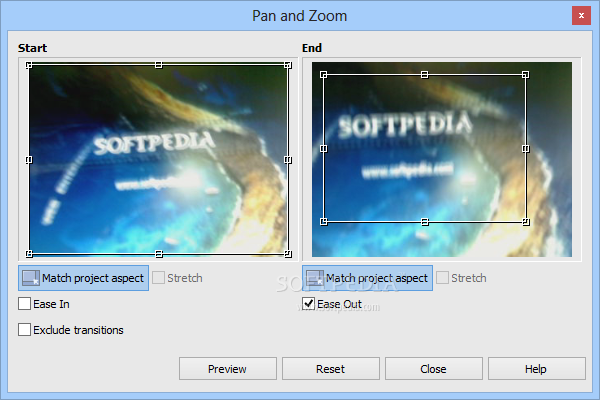Select left-middle handle of End frame

324,149
